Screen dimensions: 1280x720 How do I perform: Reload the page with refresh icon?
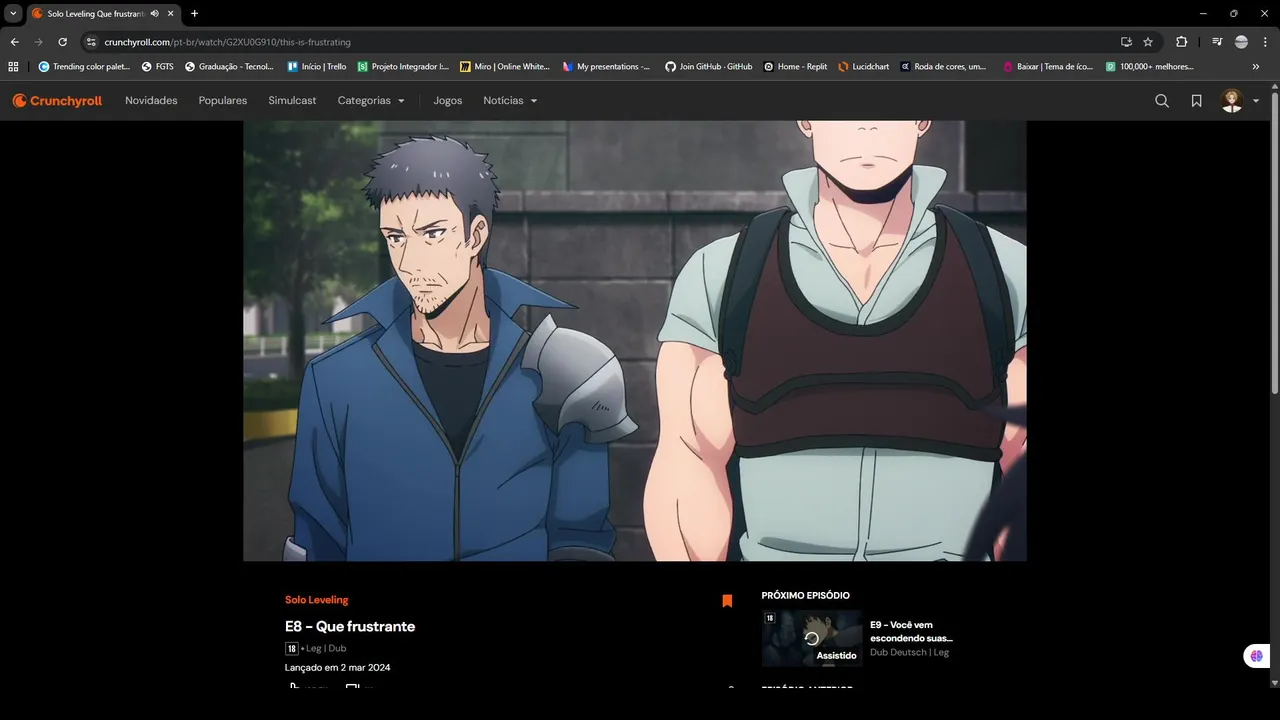point(62,42)
